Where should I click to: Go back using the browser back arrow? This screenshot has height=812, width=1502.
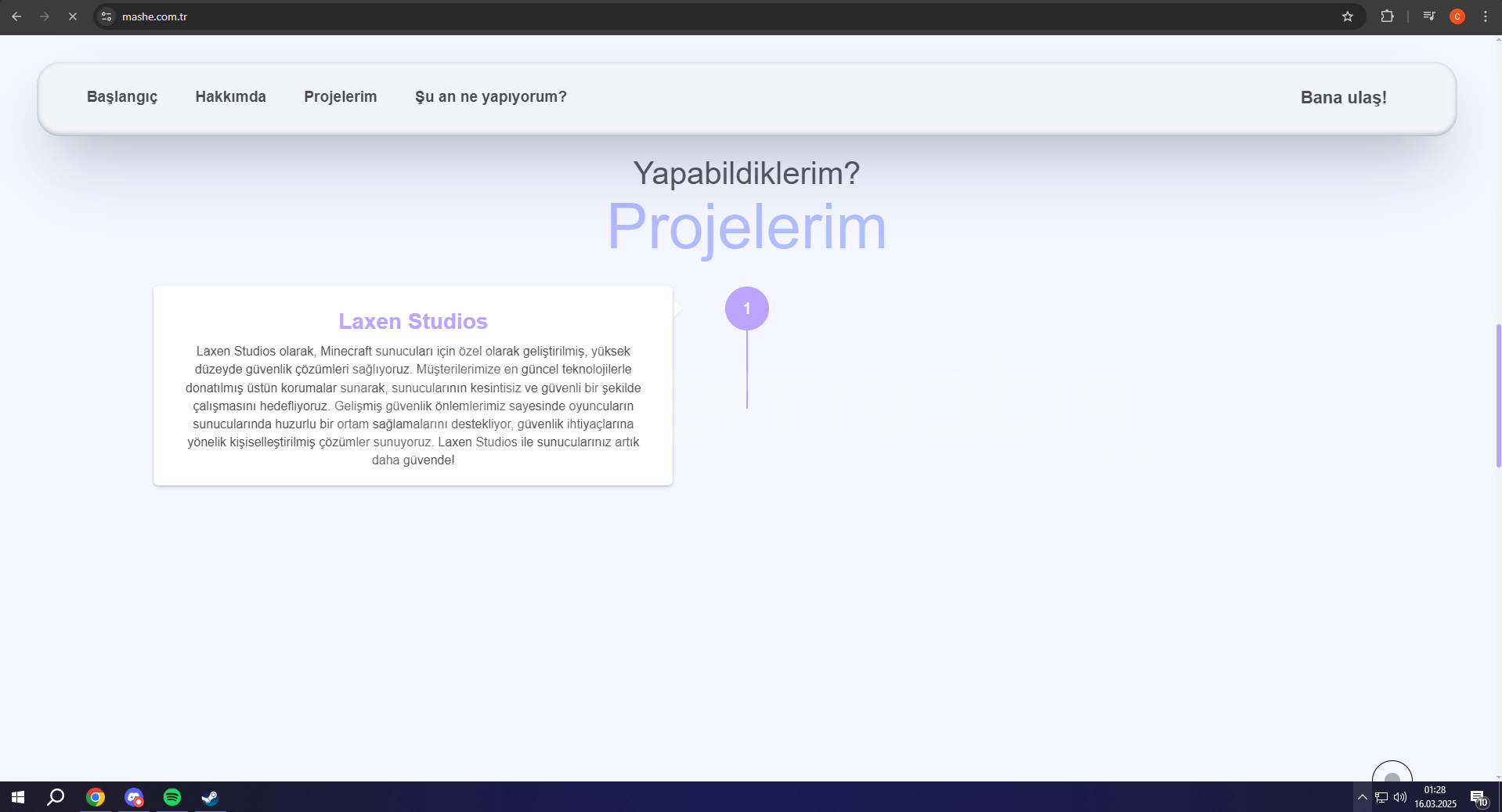[16, 16]
